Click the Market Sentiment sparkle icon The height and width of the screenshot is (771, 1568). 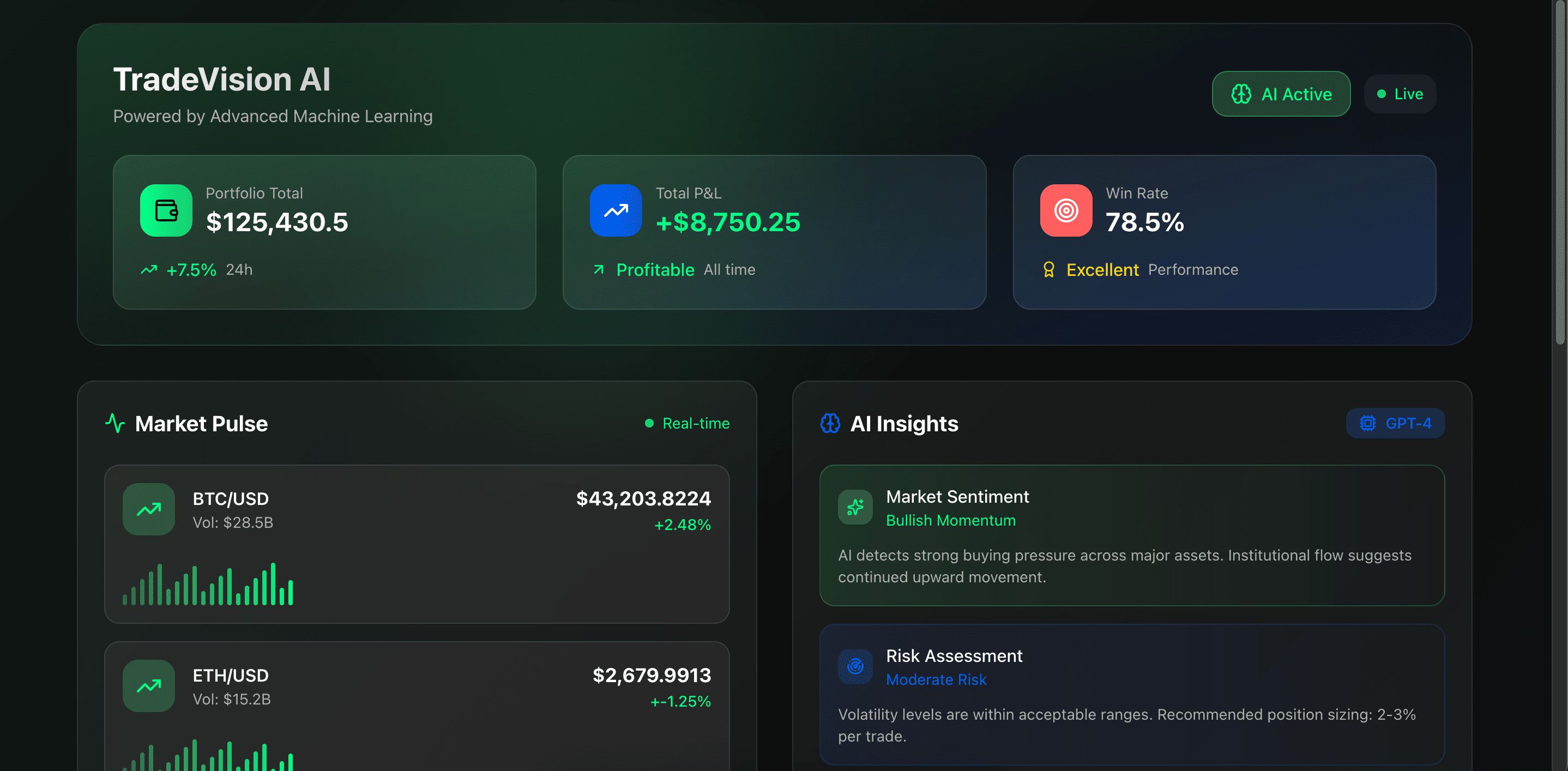855,507
